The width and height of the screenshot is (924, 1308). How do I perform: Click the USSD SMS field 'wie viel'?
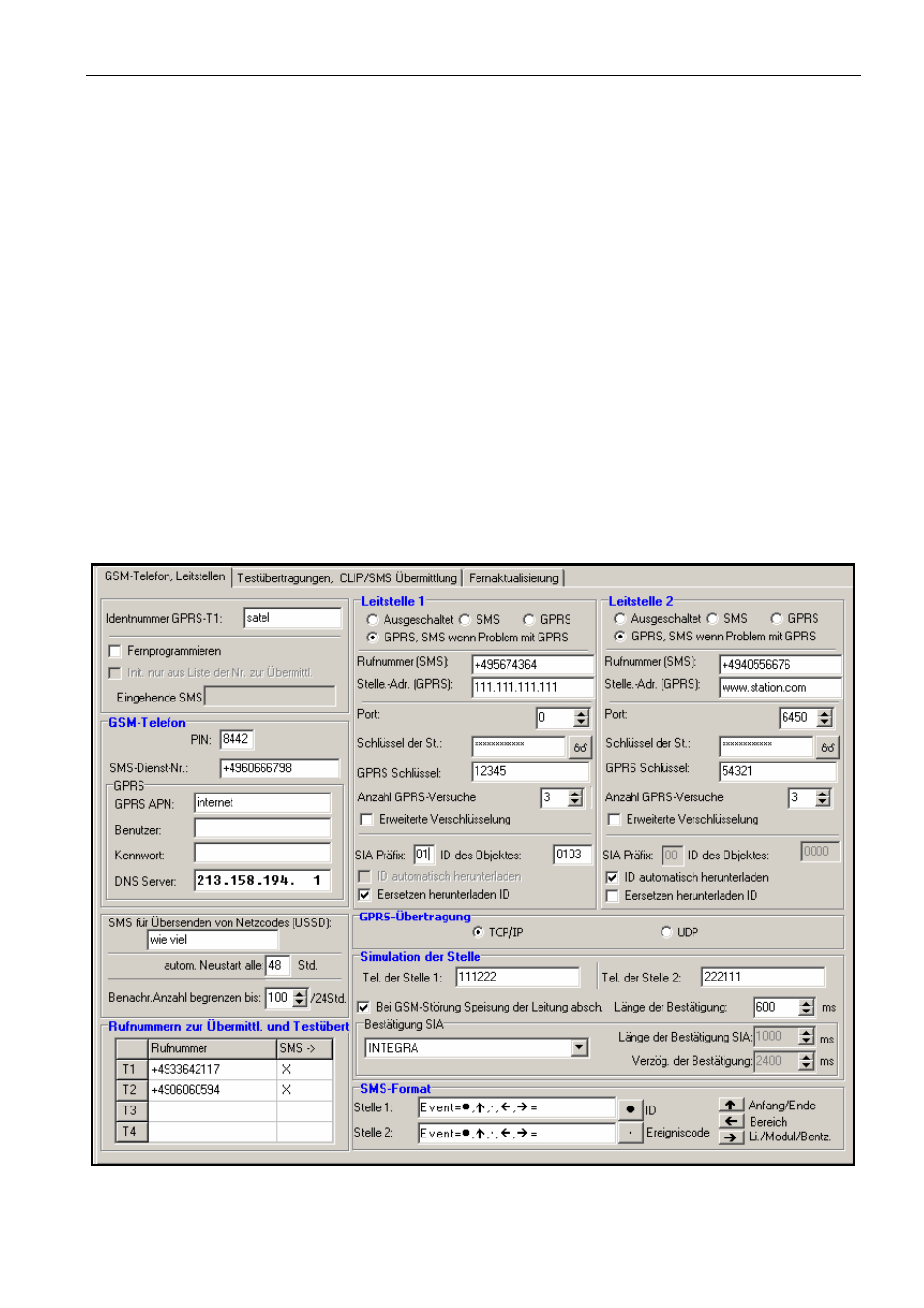pyautogui.click(x=212, y=940)
